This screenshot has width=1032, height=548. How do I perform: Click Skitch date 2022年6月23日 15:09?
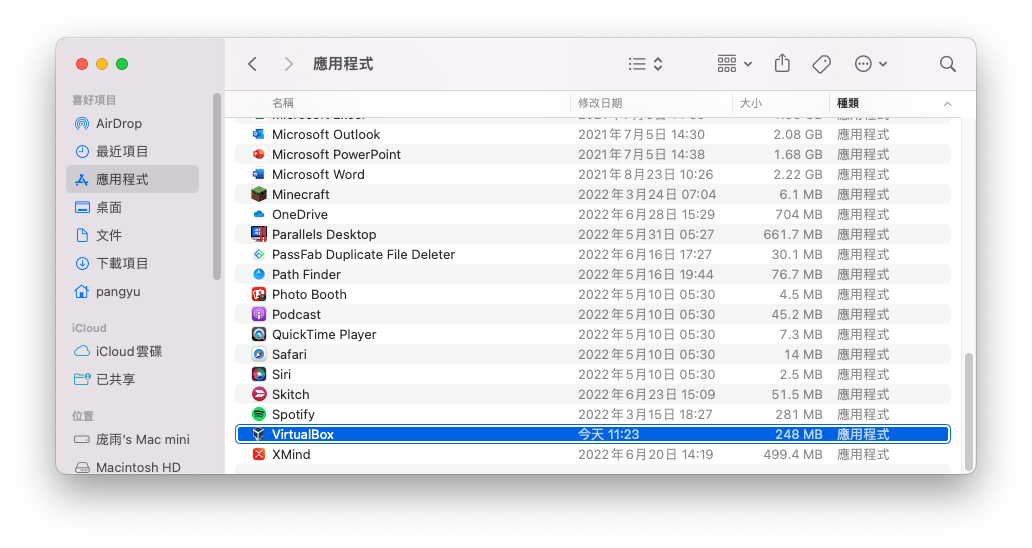point(646,394)
